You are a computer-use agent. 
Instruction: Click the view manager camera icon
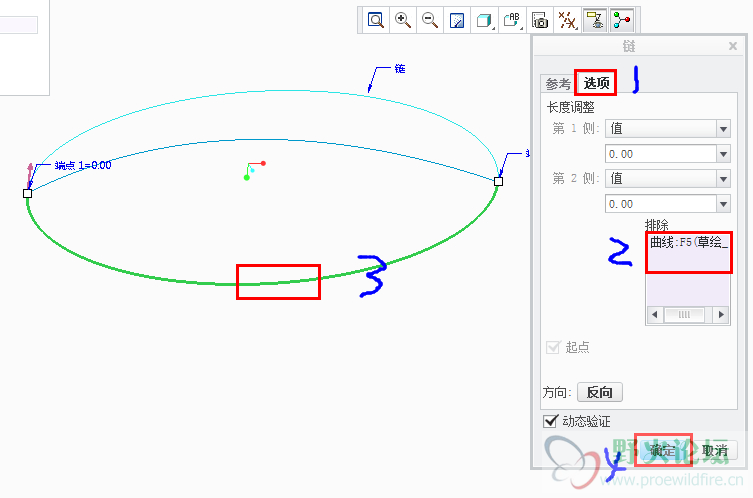click(x=540, y=21)
